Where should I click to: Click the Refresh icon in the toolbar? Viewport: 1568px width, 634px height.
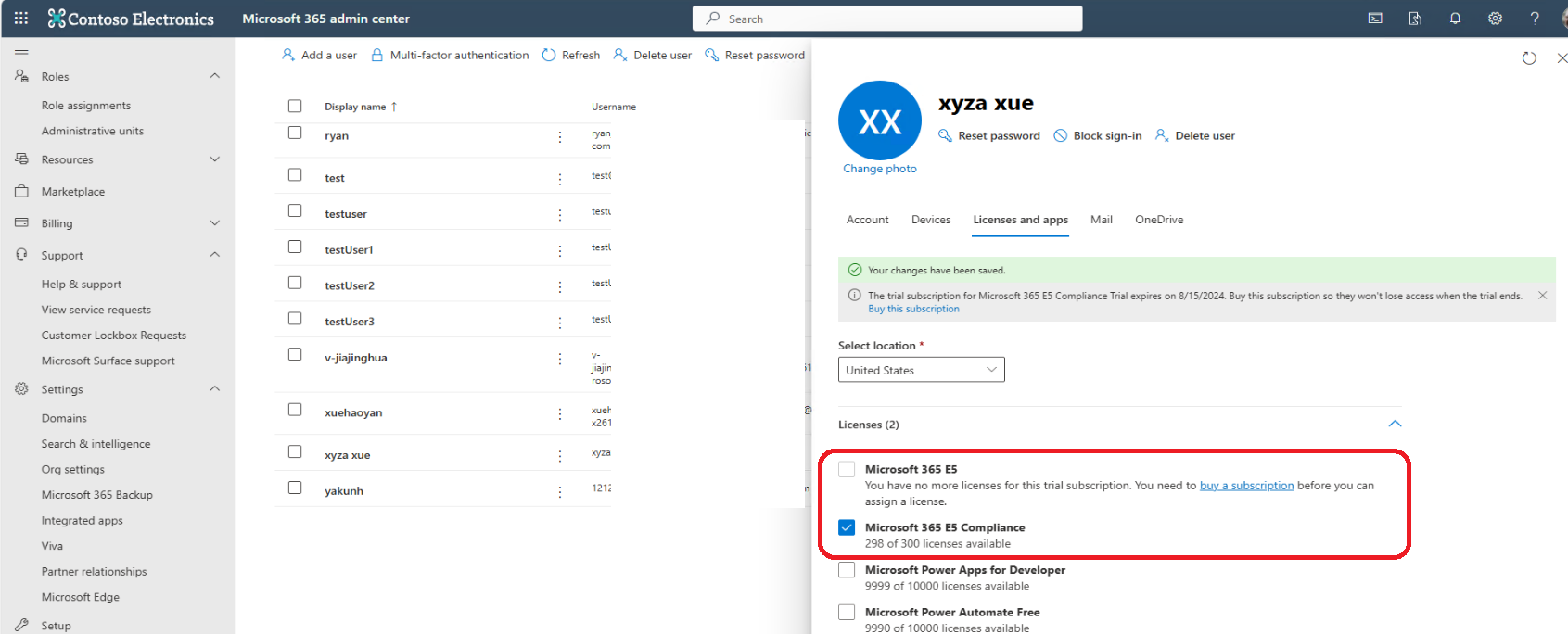click(549, 55)
